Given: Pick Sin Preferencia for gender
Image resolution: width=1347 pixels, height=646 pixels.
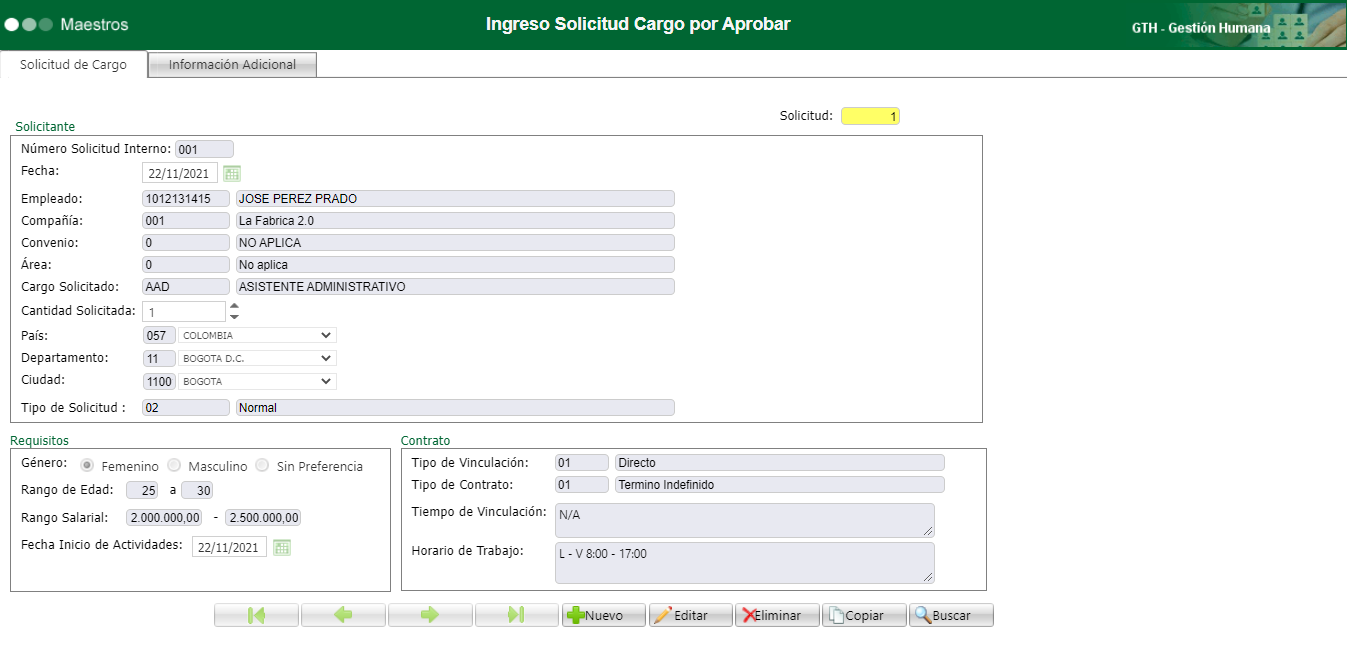Looking at the screenshot, I should [x=262, y=465].
